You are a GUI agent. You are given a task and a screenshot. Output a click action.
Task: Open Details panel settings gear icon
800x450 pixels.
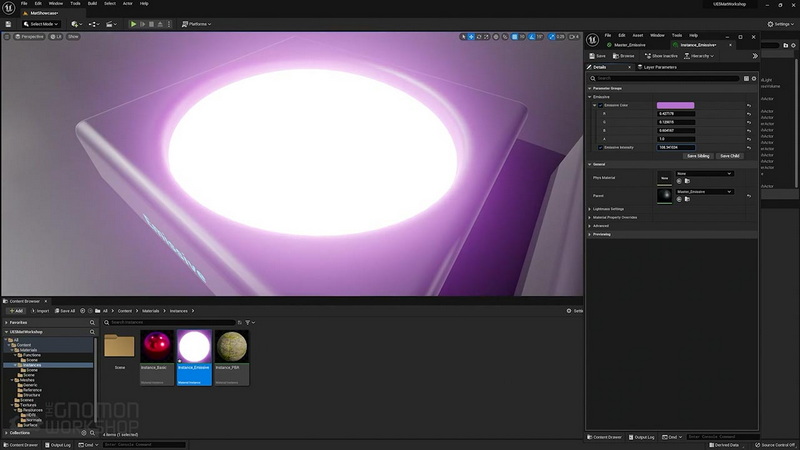[754, 79]
